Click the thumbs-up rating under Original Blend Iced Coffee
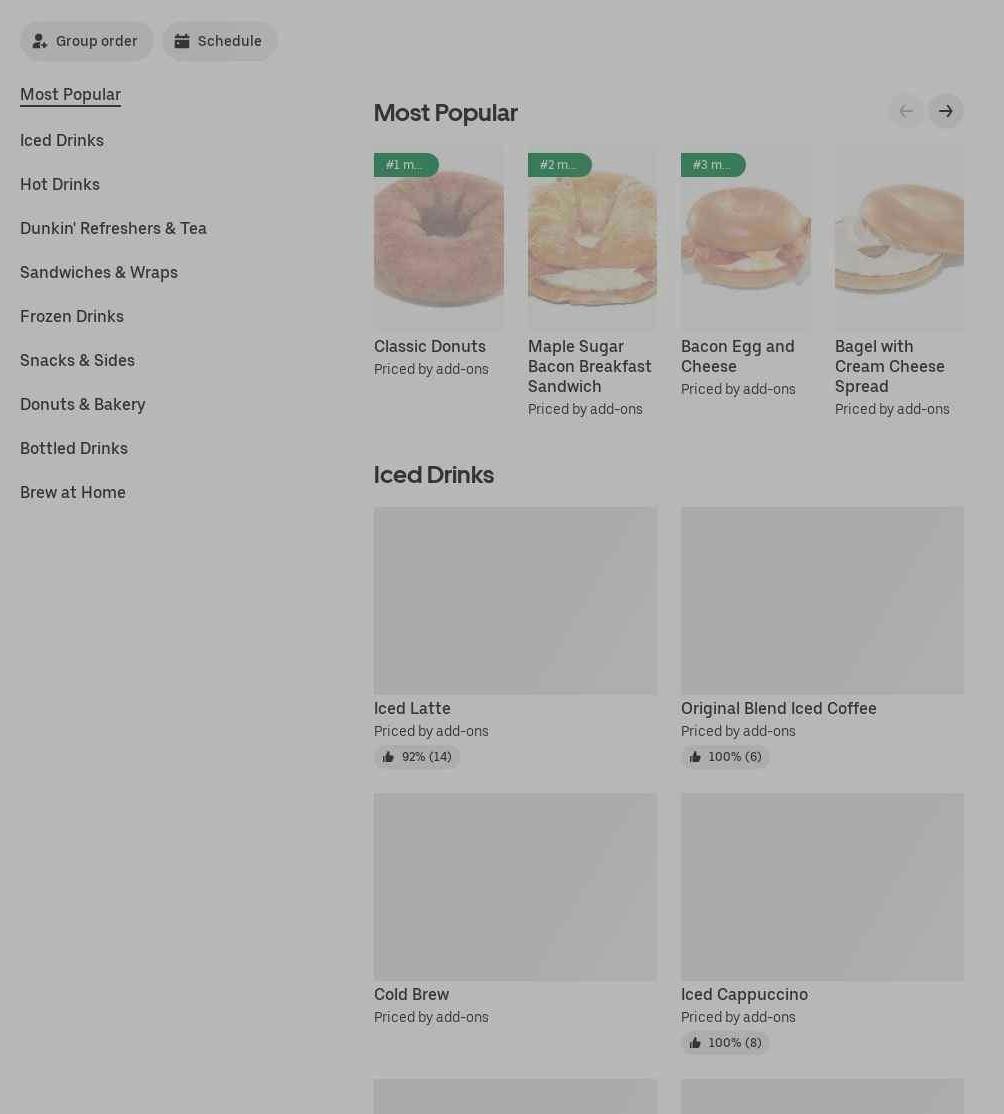 (725, 757)
